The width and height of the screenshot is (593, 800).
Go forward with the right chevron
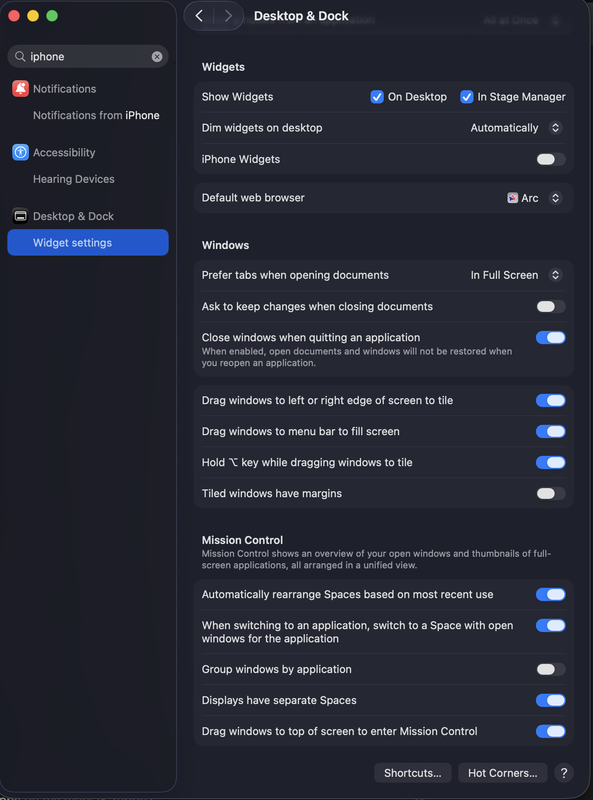[228, 16]
